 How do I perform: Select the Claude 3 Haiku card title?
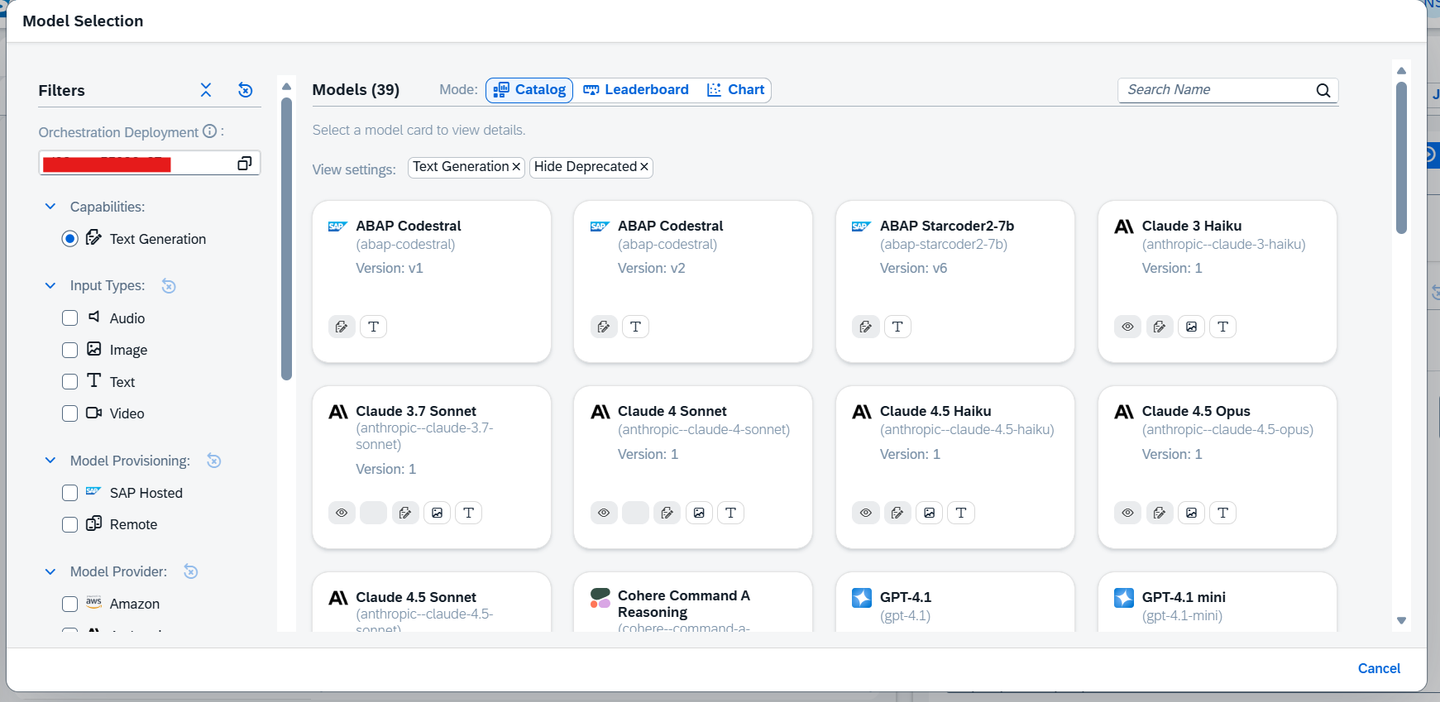(1192, 226)
